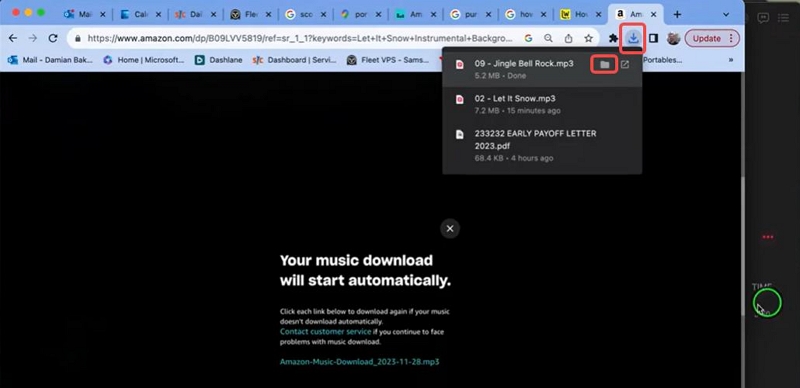Follow the Contact customer service link
The image size is (800, 388).
click(326, 332)
